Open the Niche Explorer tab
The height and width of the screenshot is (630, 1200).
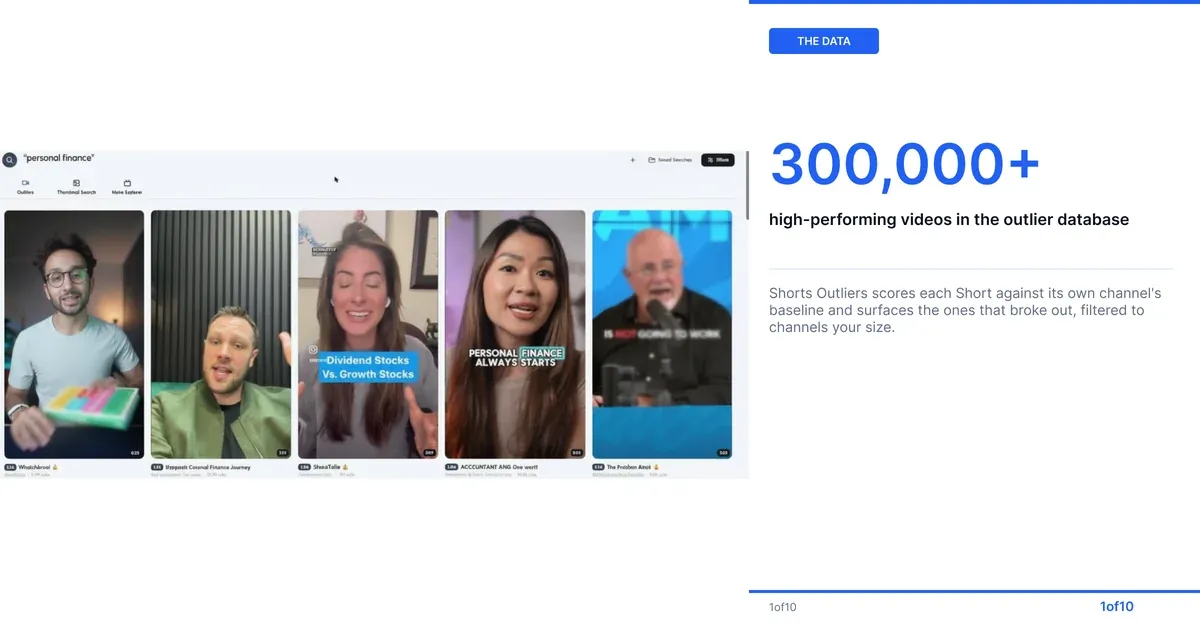tap(127, 187)
